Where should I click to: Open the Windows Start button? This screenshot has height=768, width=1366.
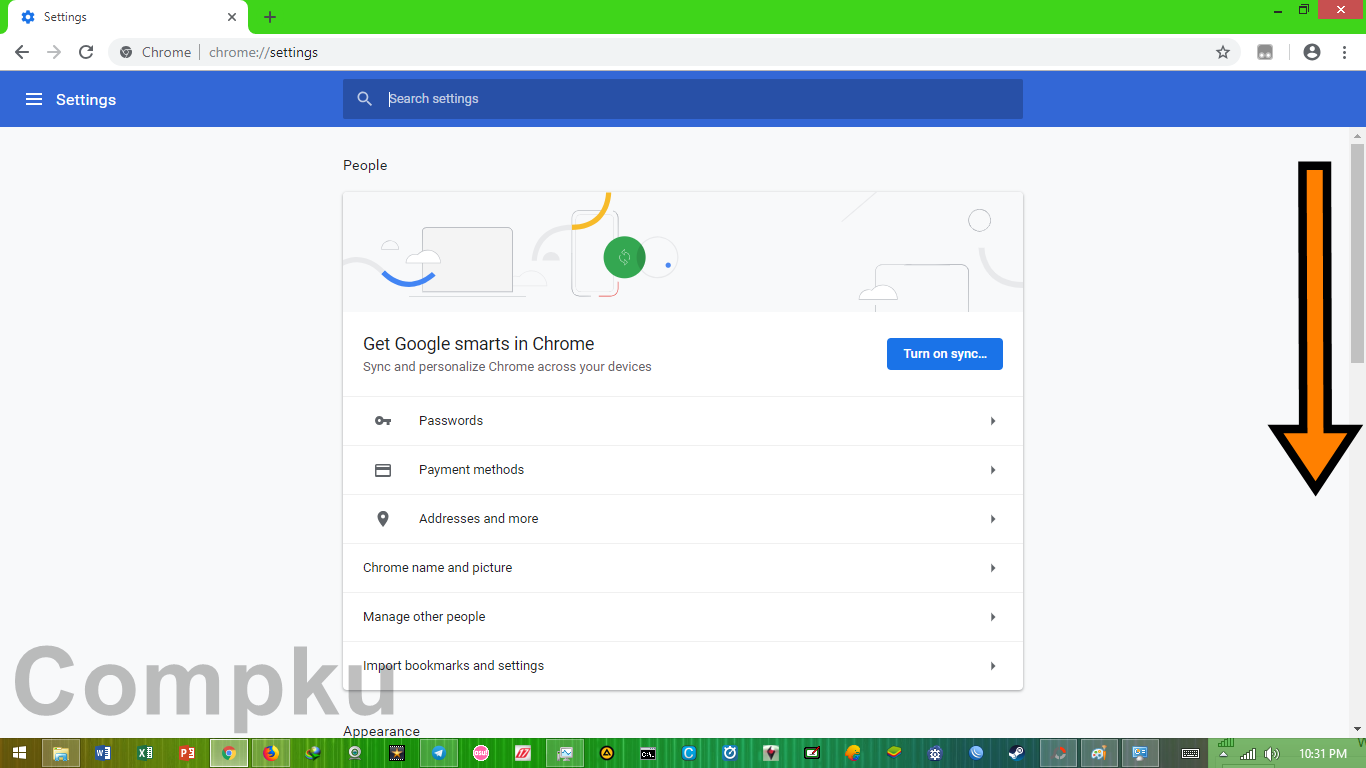pos(19,753)
